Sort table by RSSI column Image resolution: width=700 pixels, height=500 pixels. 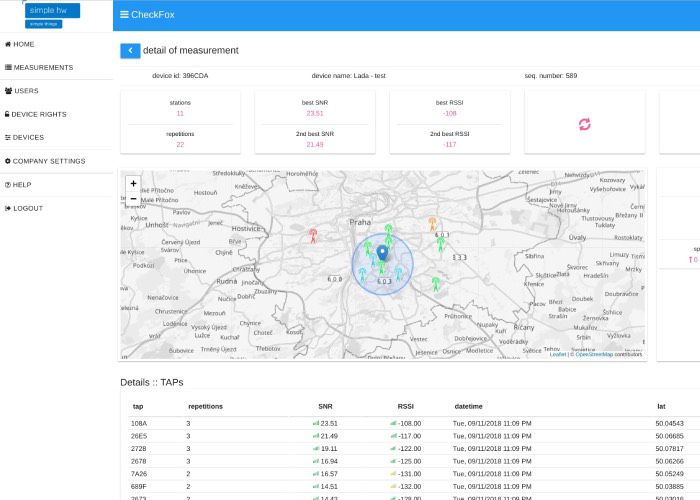[406, 406]
